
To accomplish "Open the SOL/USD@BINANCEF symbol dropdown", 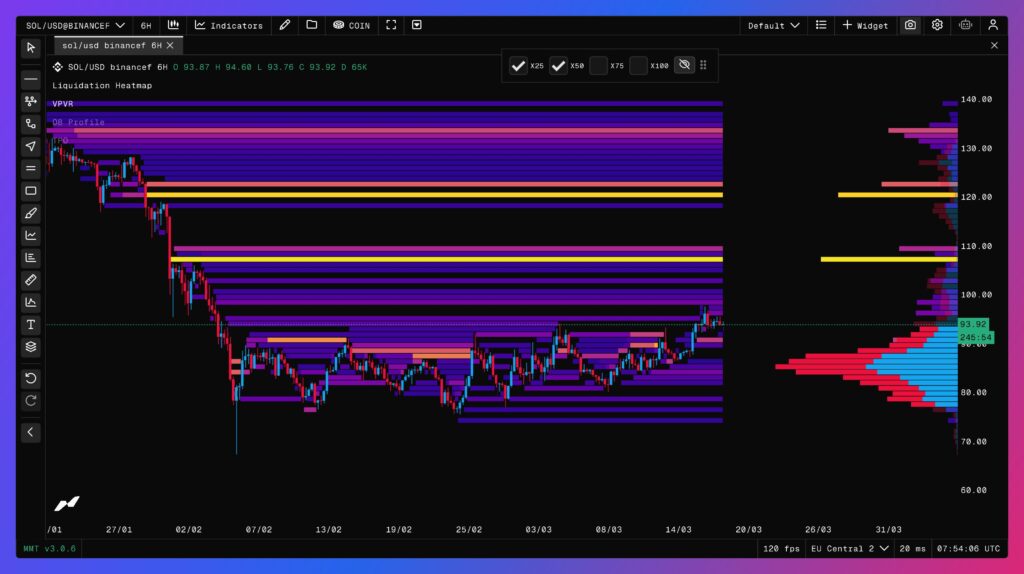I will pyautogui.click(x=75, y=25).
